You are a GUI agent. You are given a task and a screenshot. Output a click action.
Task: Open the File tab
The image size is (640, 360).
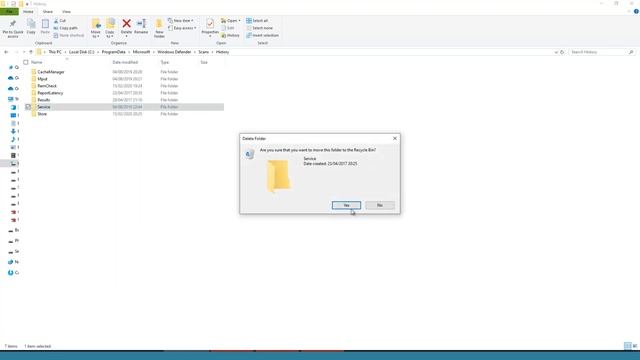pyautogui.click(x=9, y=11)
